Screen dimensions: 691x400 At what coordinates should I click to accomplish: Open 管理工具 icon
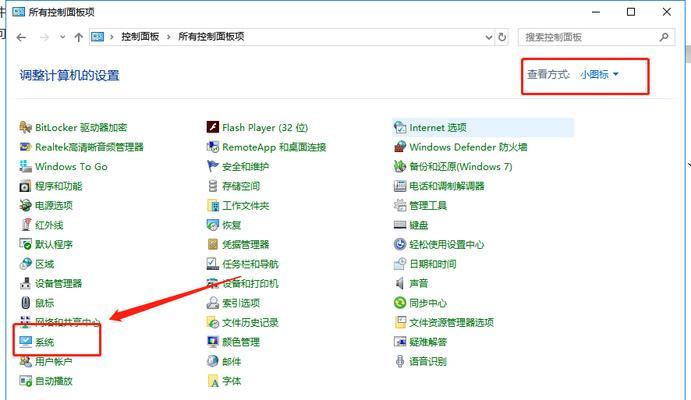(400, 206)
